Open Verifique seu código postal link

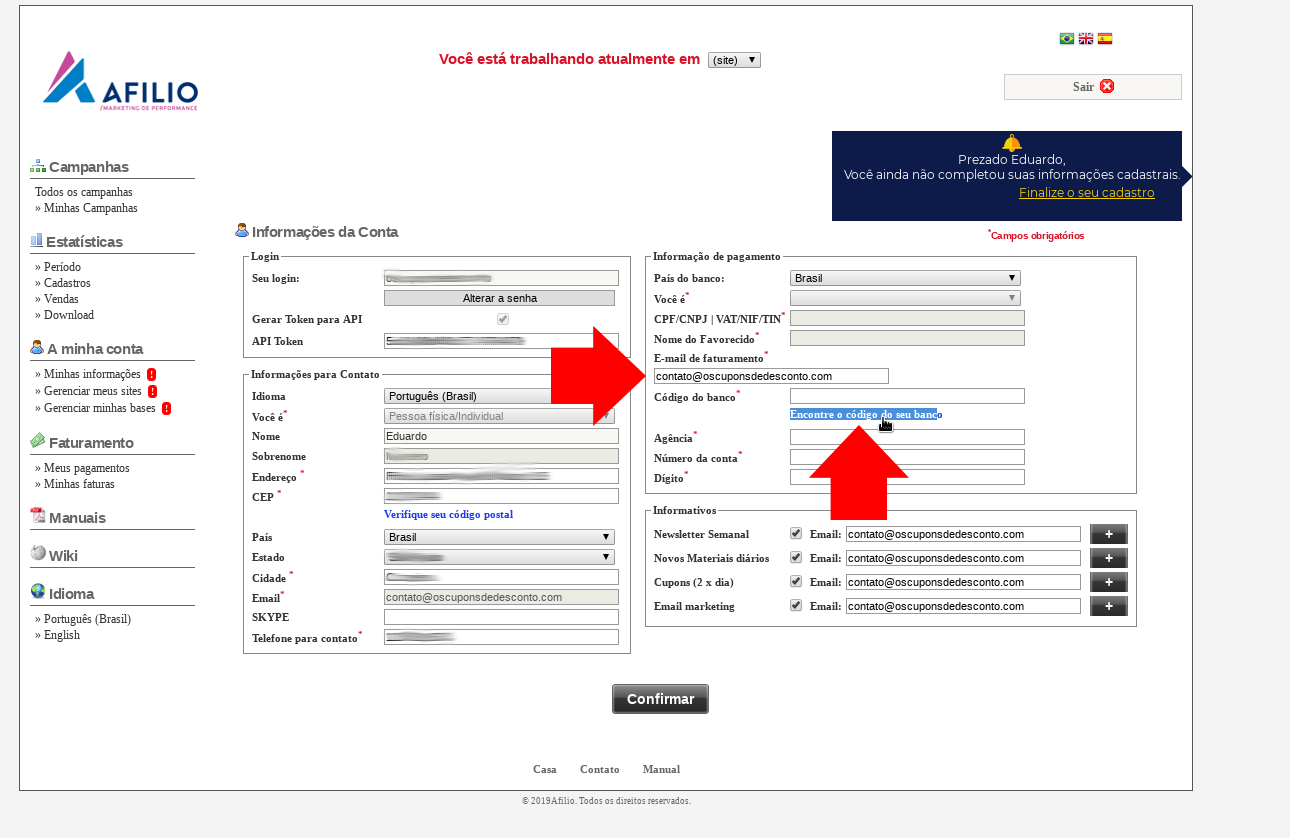[x=448, y=514]
